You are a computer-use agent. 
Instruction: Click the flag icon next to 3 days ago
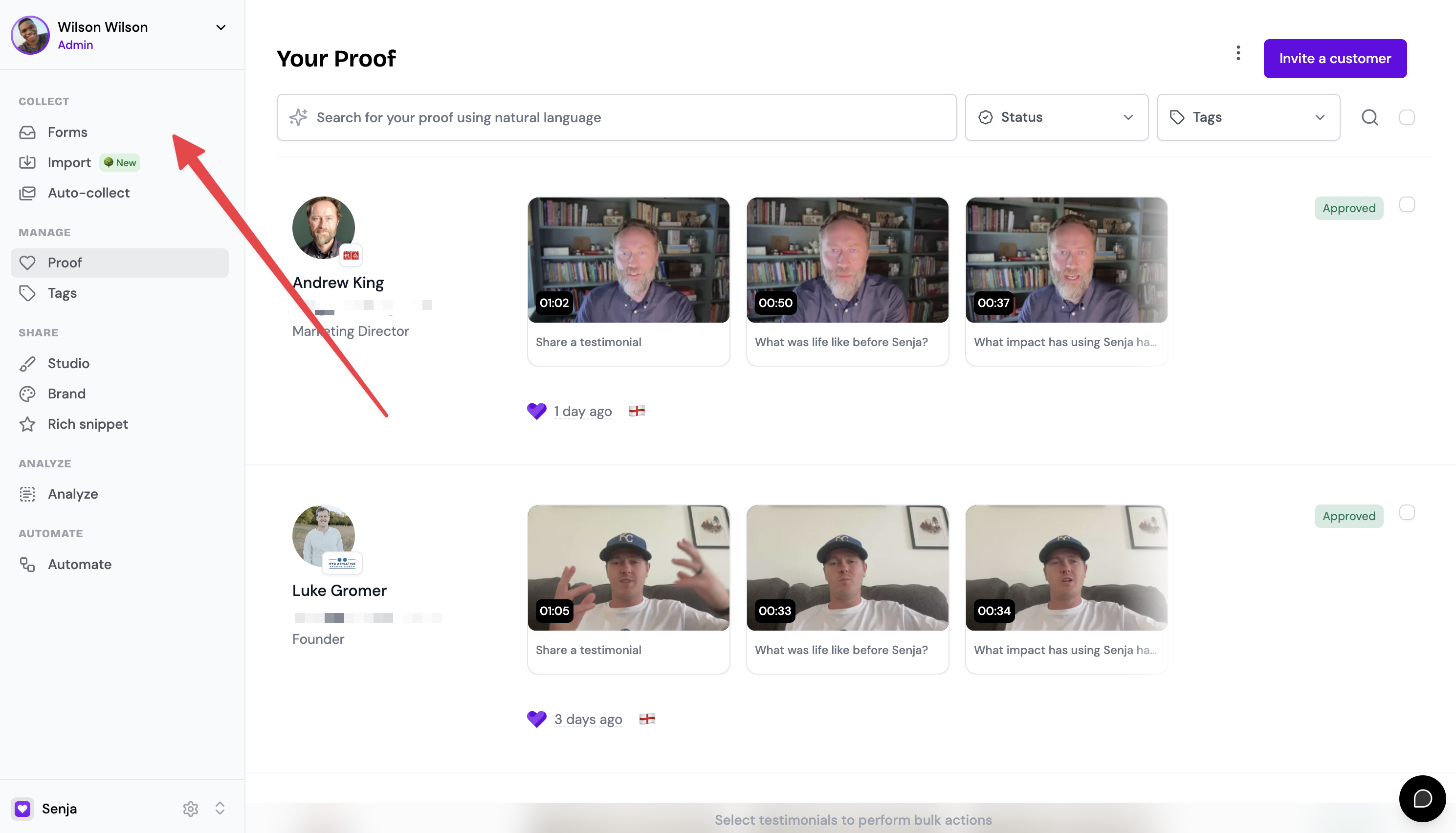click(647, 719)
